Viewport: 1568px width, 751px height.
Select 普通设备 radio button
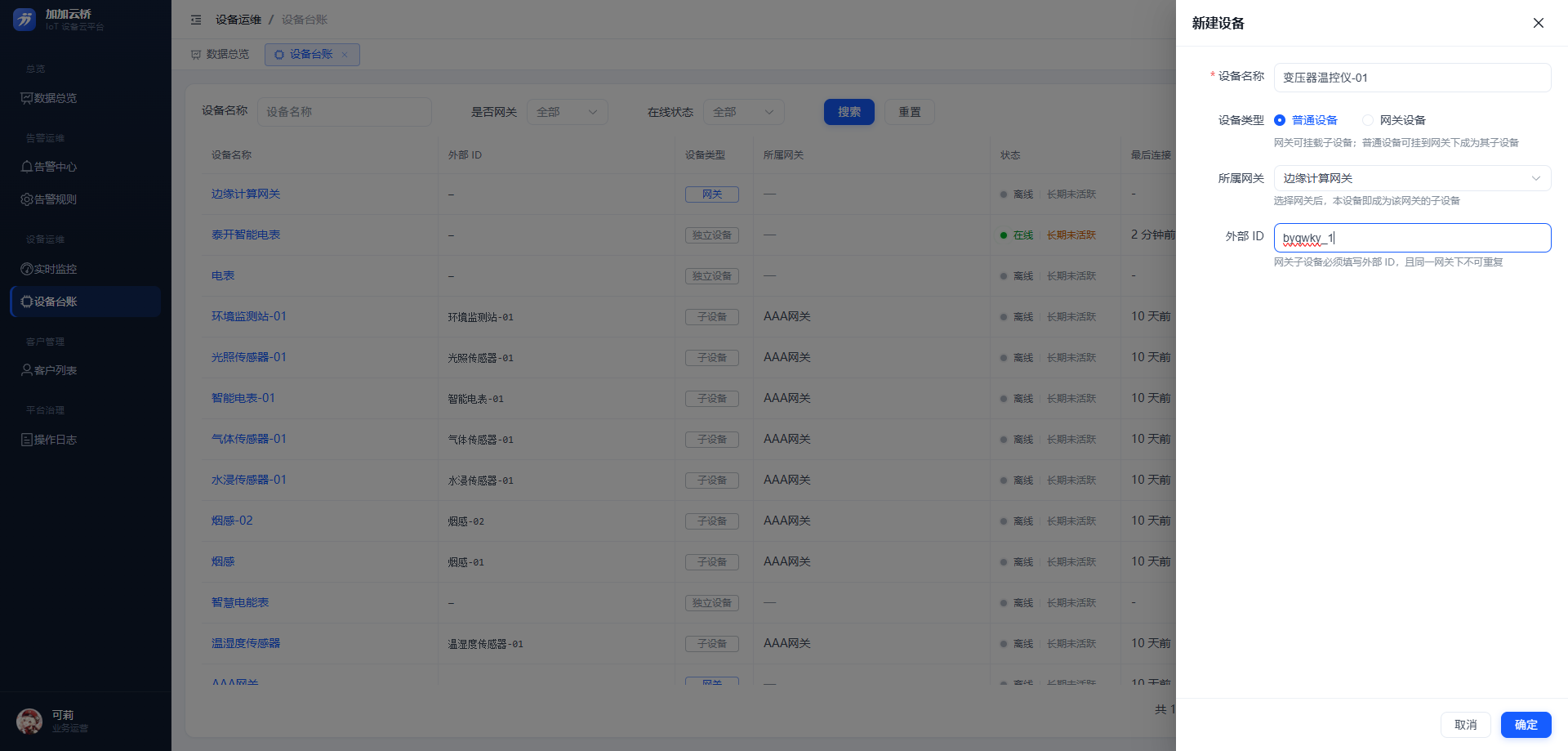tap(1280, 120)
